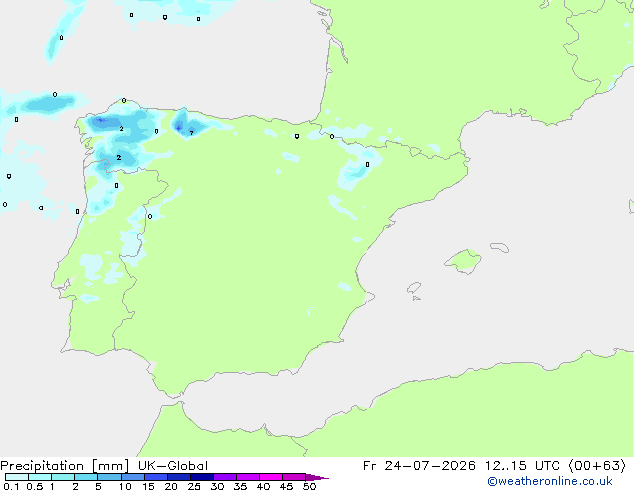Select the 40–45 mm magenta legend swatch
Viewport: 634px width, 490px height.
pyautogui.click(x=271, y=477)
